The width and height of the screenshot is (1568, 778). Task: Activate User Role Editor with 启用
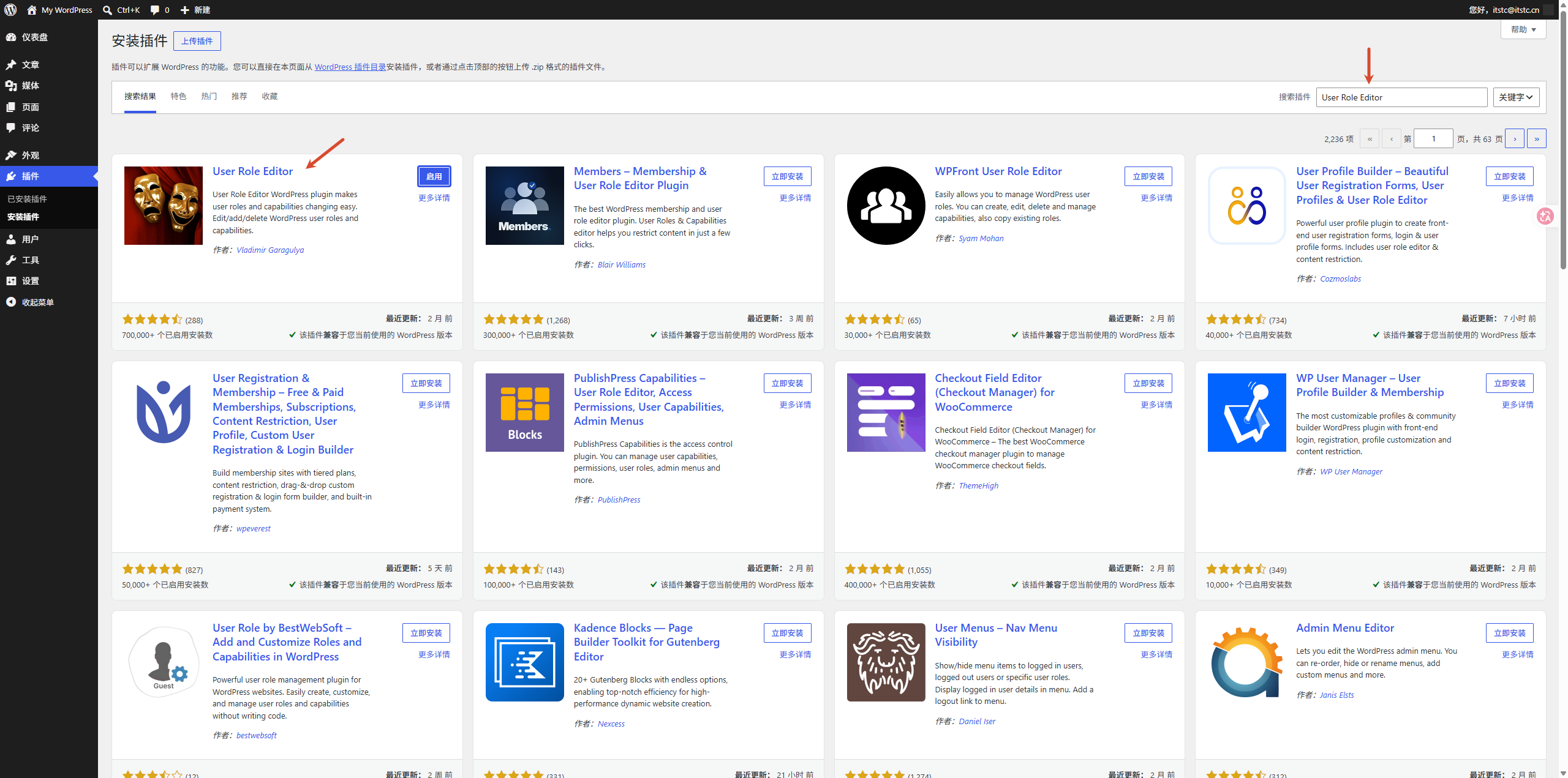434,176
